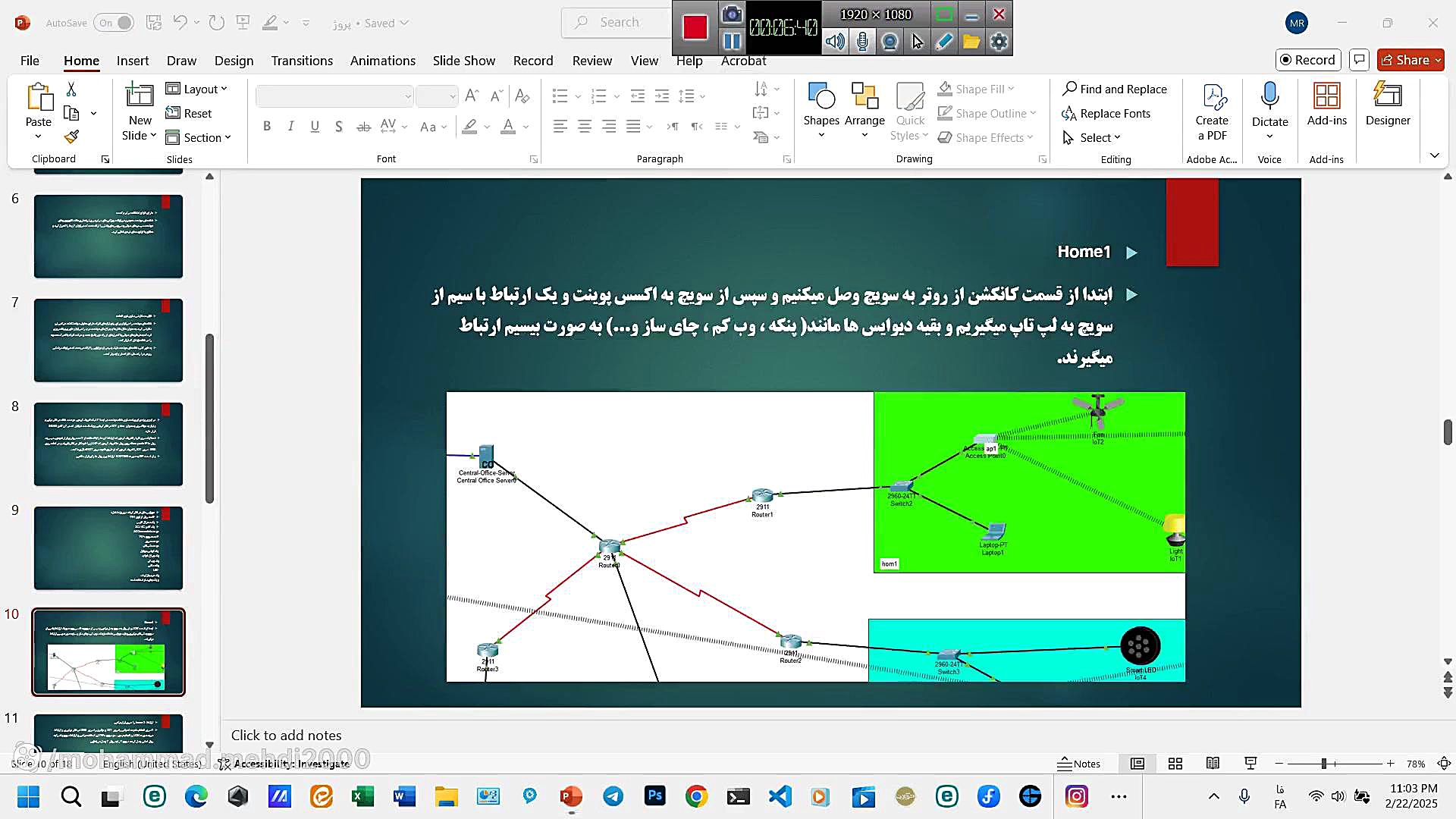Click the Format Painter brush icon
Image resolution: width=1456 pixels, height=819 pixels.
coord(71,137)
